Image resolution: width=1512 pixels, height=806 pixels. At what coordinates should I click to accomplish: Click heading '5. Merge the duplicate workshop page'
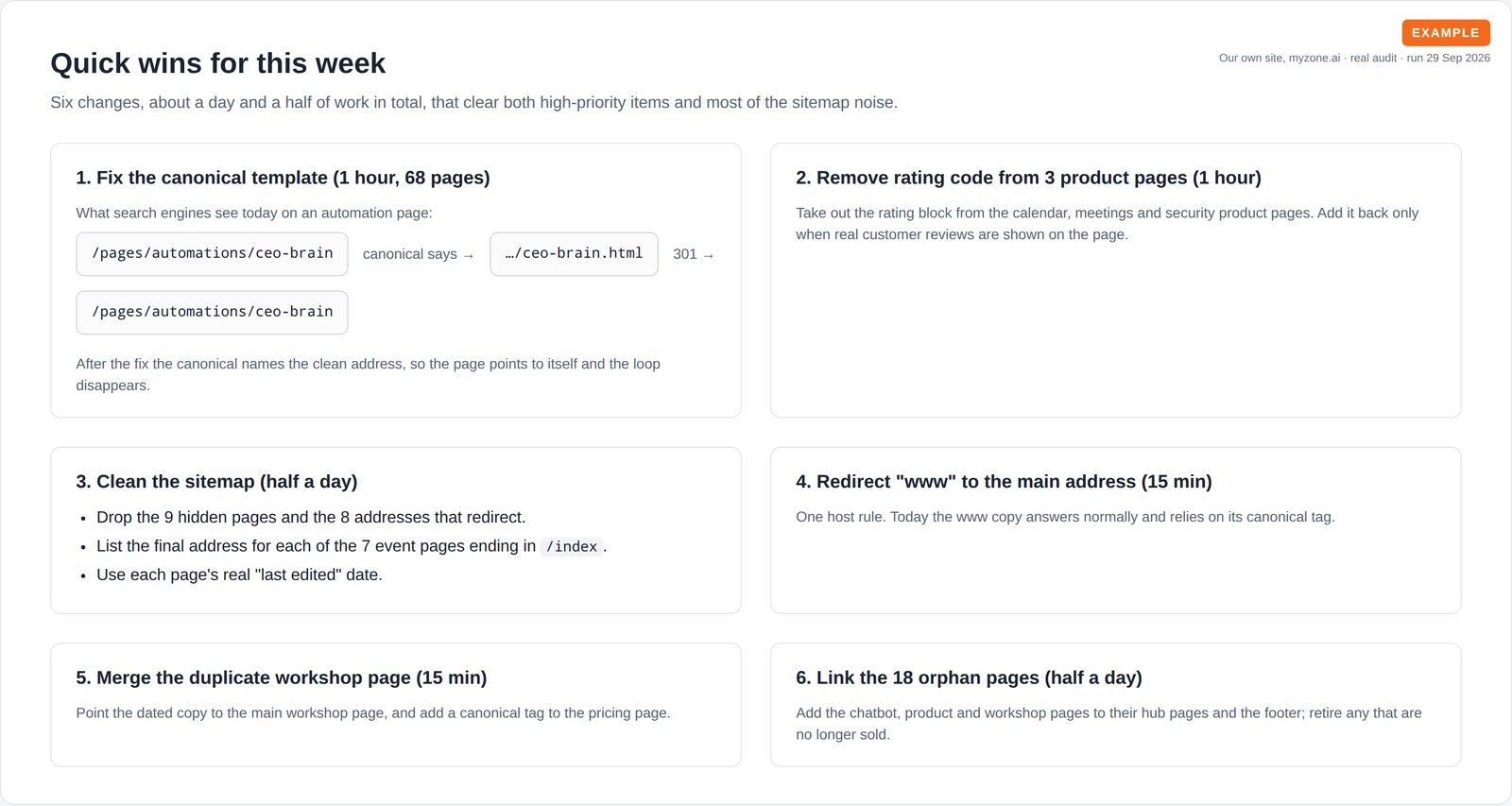pos(282,677)
